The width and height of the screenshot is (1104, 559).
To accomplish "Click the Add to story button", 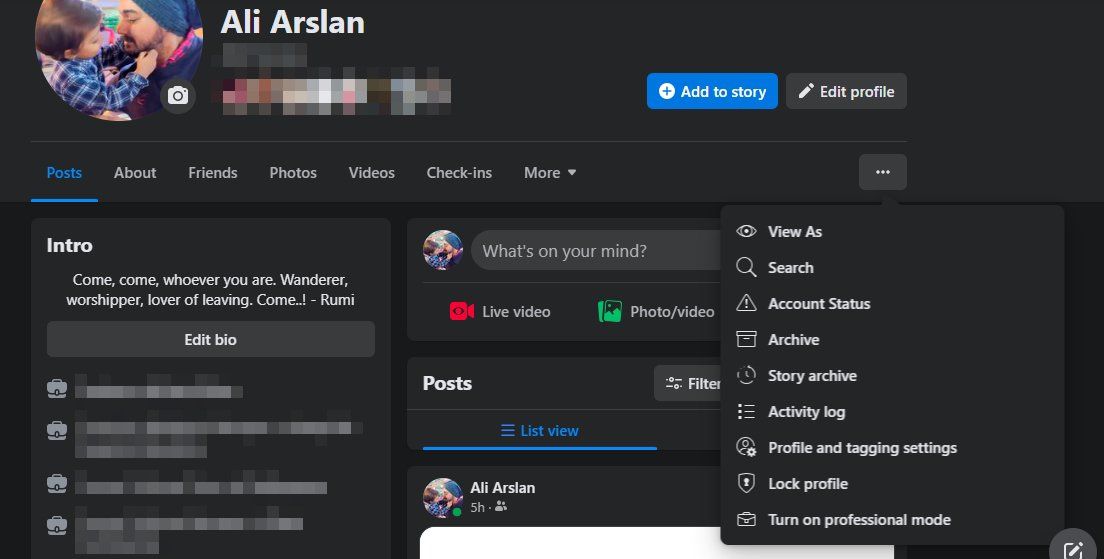I will click(712, 92).
